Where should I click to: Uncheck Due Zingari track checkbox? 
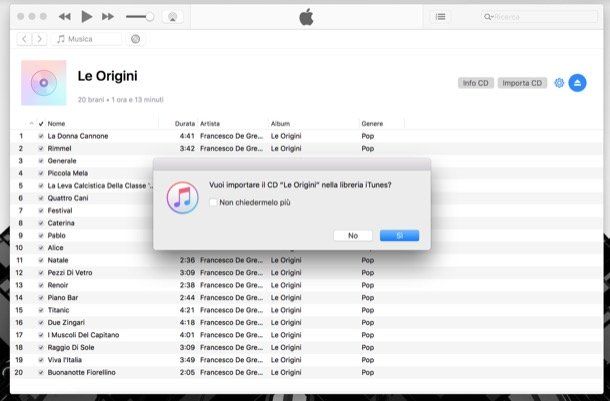click(41, 323)
